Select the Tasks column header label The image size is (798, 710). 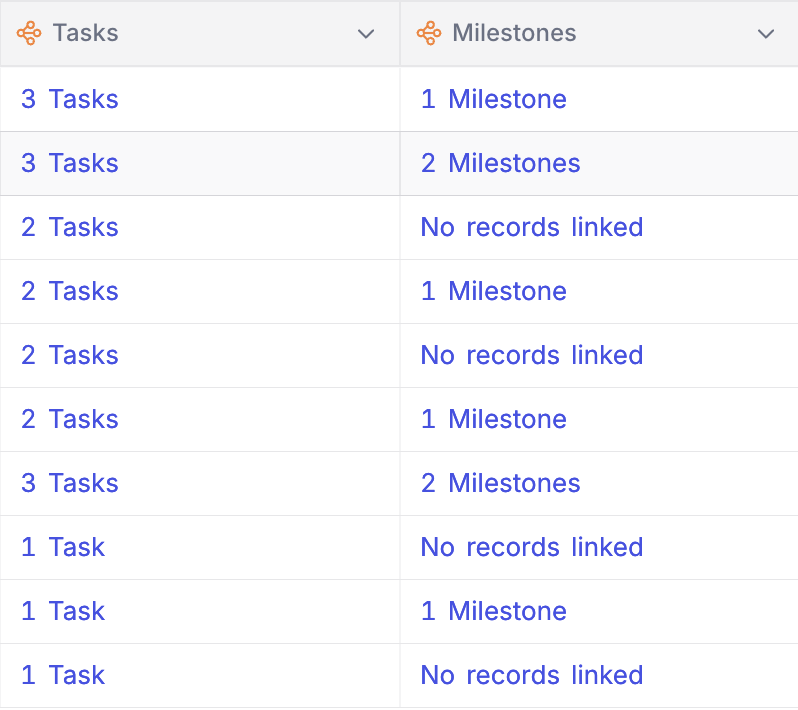coord(85,33)
